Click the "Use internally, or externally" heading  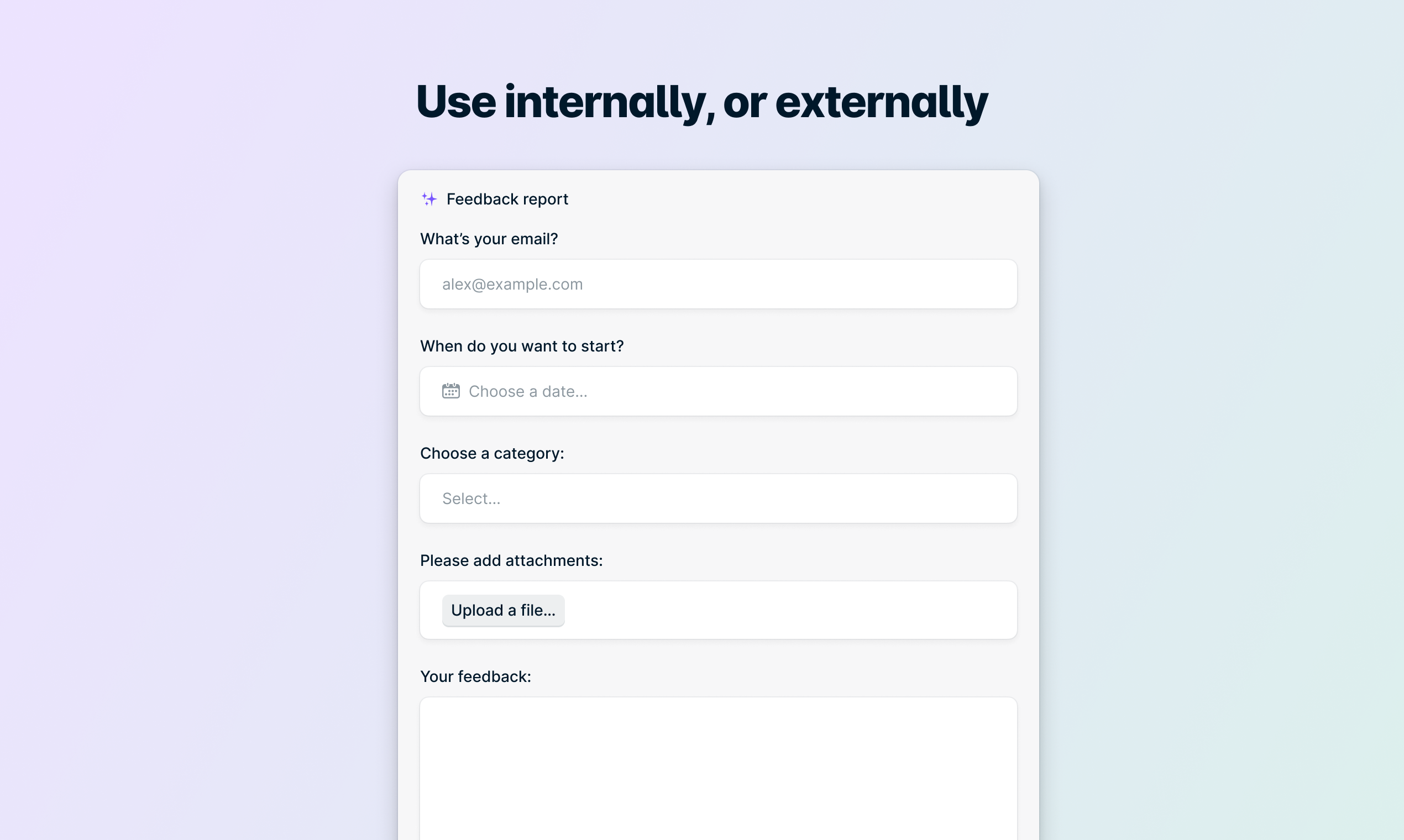[x=702, y=102]
